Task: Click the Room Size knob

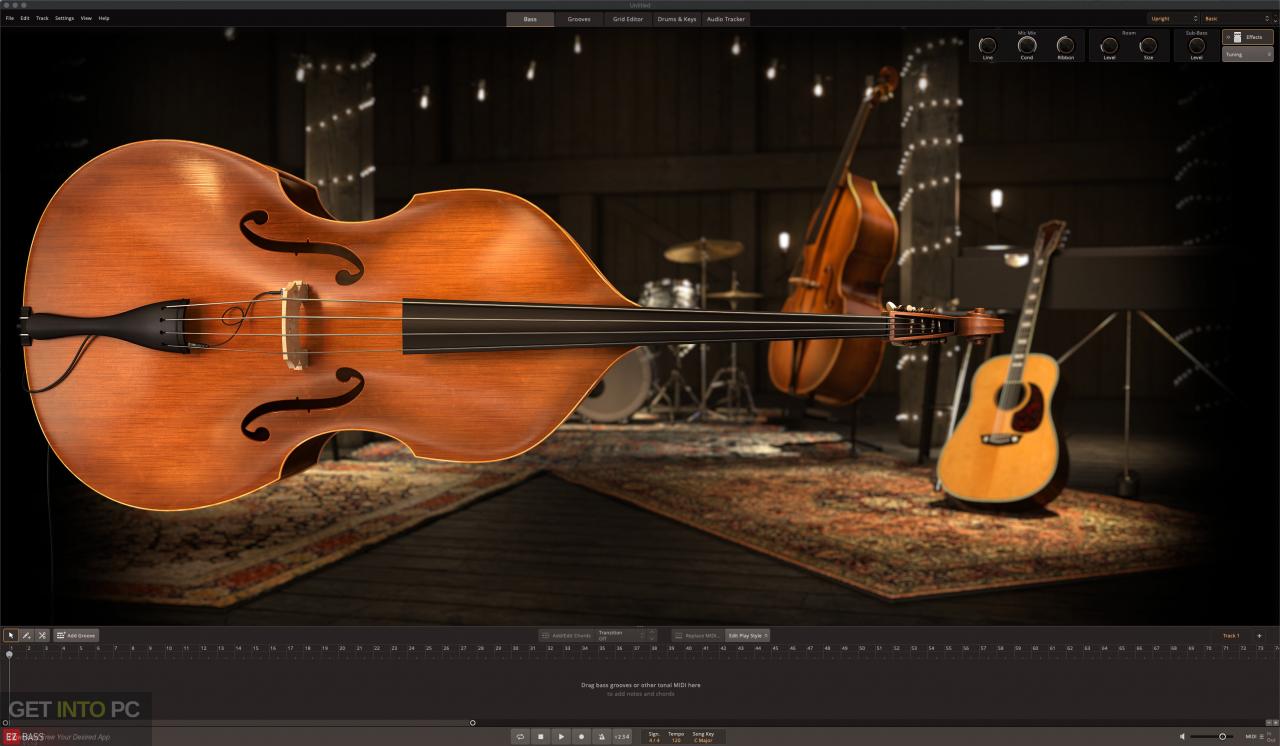Action: [x=1148, y=45]
